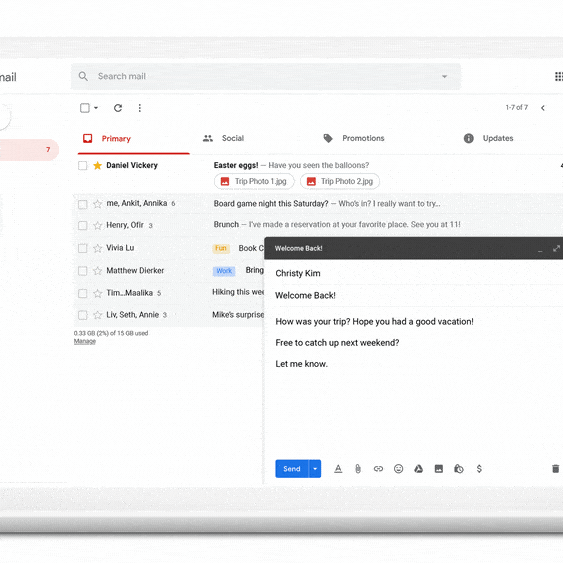Refresh the inbox mail list
Image resolution: width=563 pixels, height=563 pixels.
point(118,108)
